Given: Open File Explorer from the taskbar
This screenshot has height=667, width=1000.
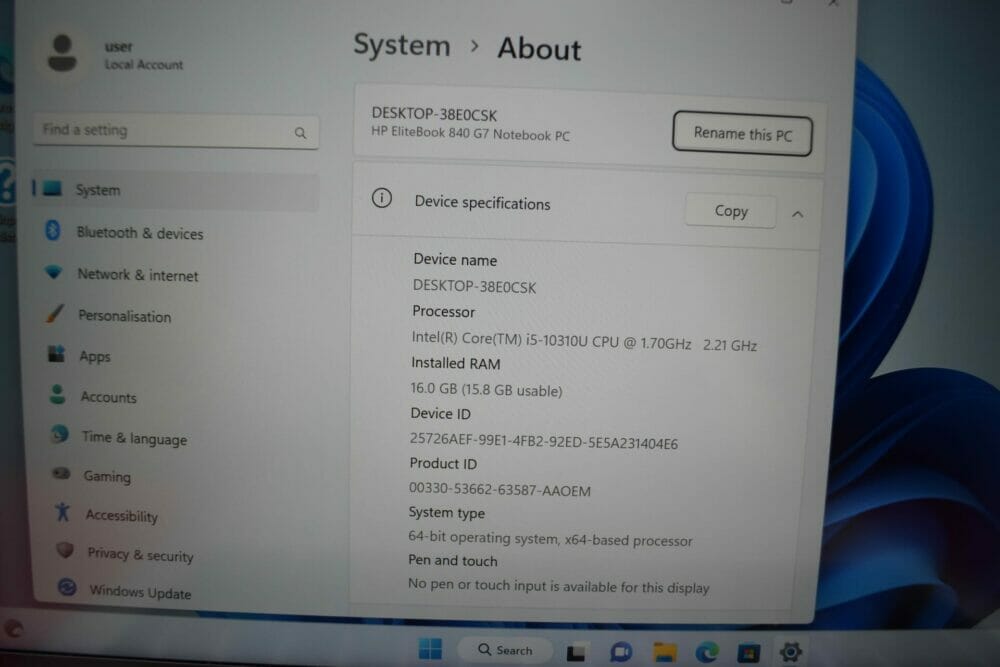Looking at the screenshot, I should click(x=665, y=652).
